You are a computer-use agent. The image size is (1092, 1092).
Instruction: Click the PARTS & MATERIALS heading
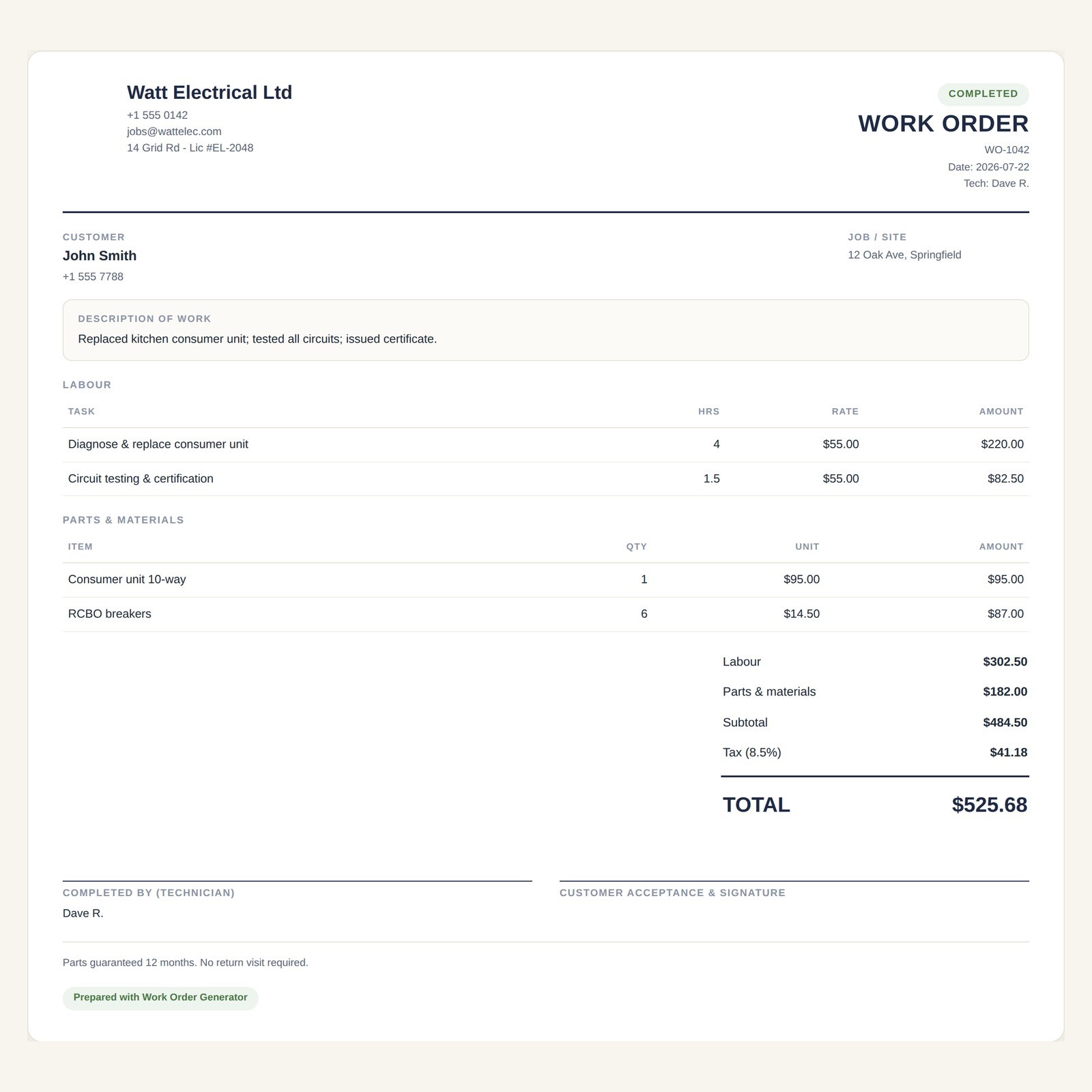click(124, 520)
